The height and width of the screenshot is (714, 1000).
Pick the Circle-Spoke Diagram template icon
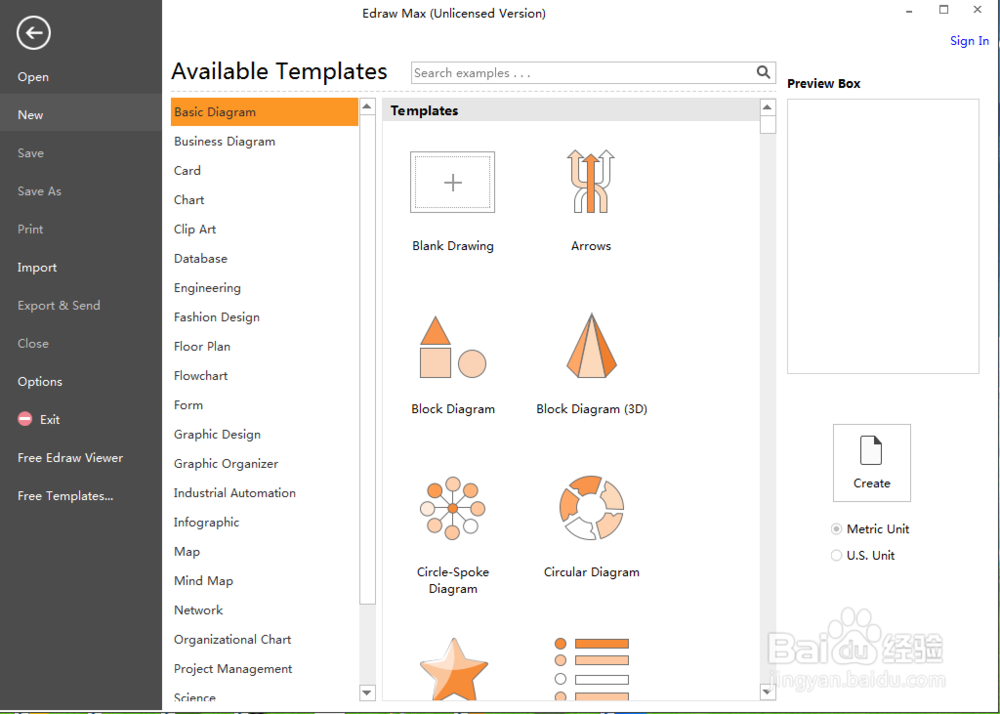[453, 508]
